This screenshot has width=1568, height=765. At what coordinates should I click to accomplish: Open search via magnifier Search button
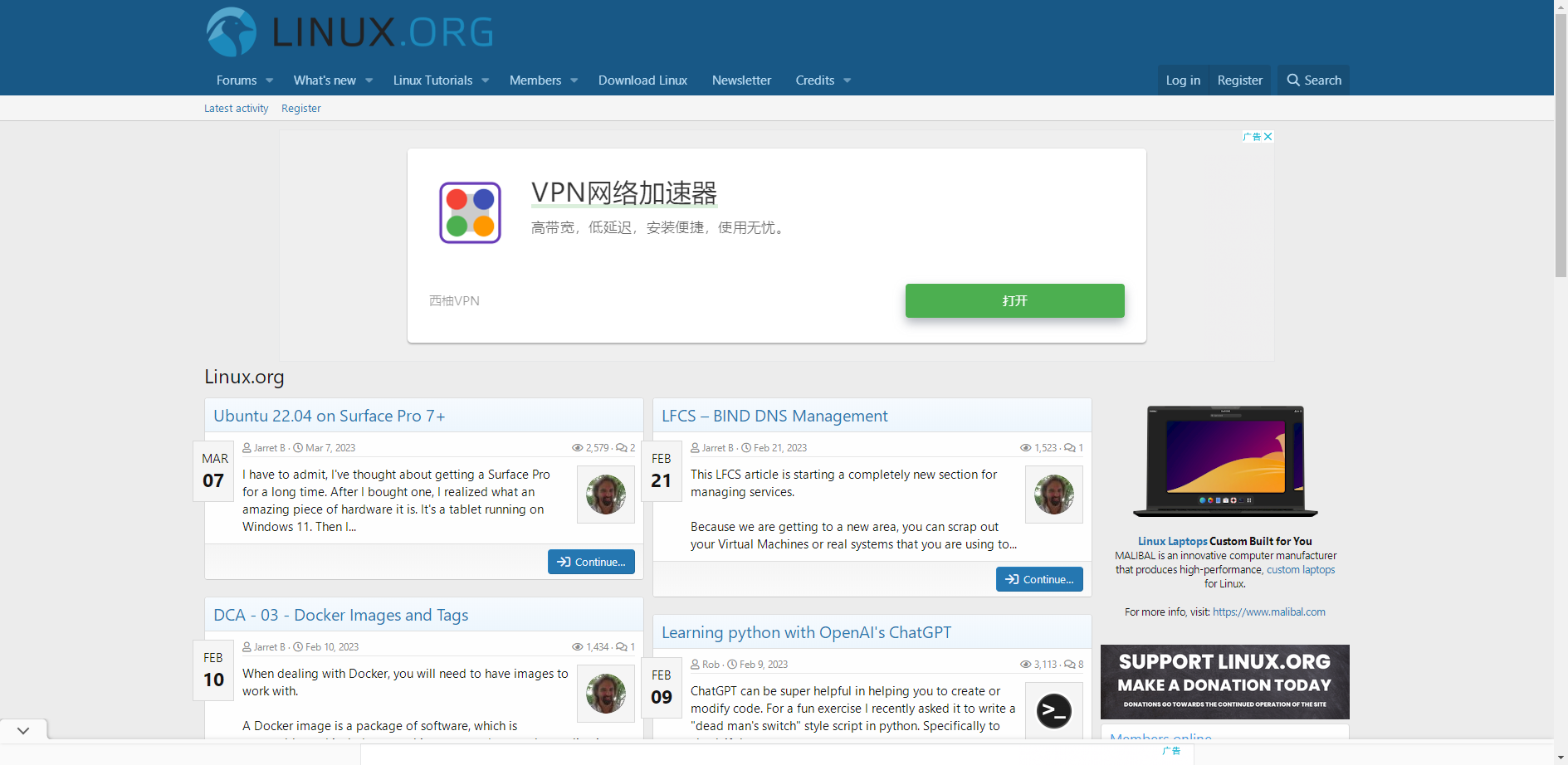(1313, 80)
